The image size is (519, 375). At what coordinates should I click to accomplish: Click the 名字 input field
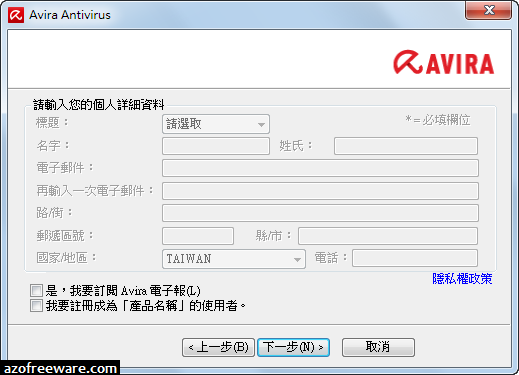tap(216, 146)
